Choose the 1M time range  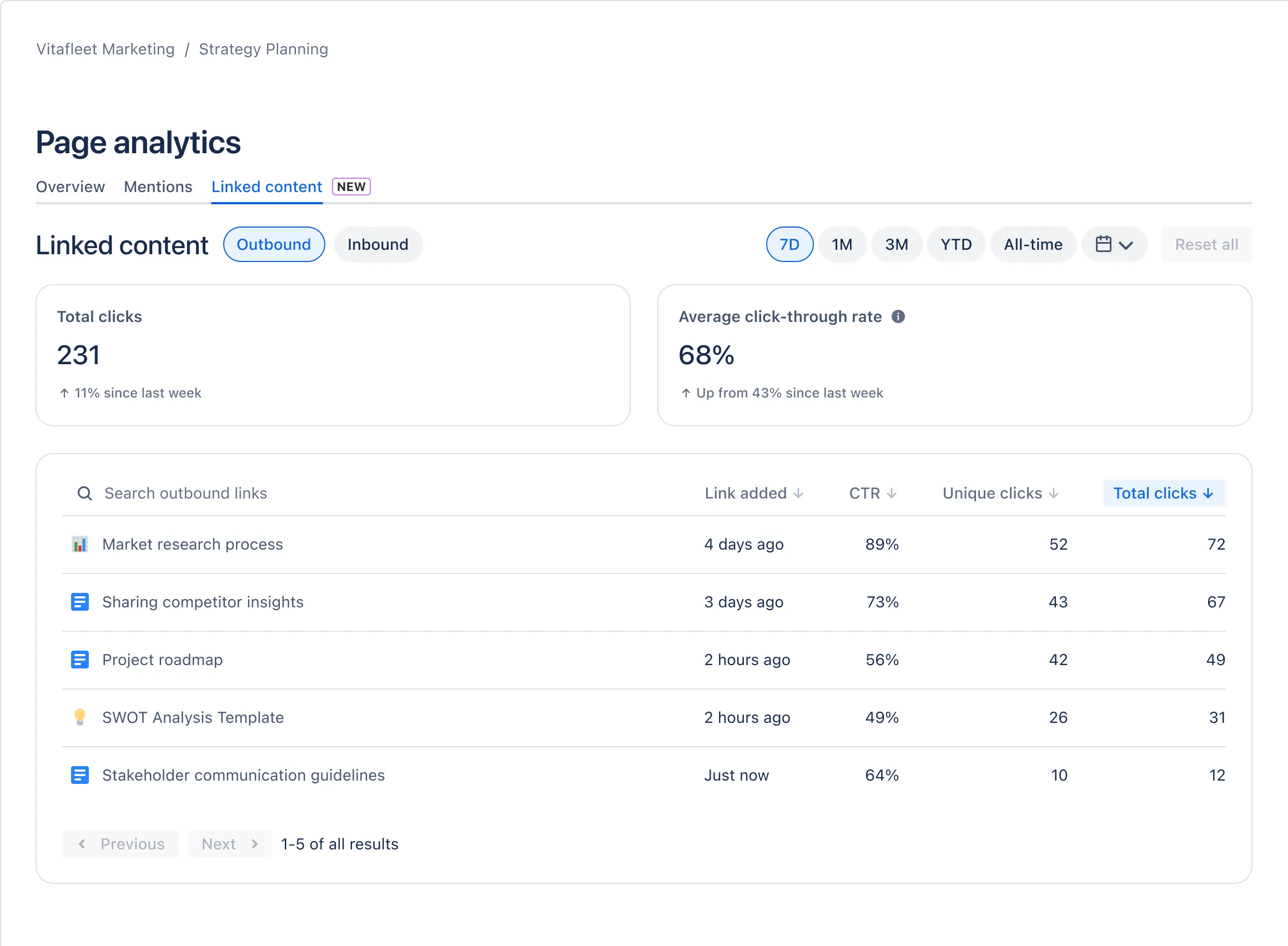[x=842, y=244]
